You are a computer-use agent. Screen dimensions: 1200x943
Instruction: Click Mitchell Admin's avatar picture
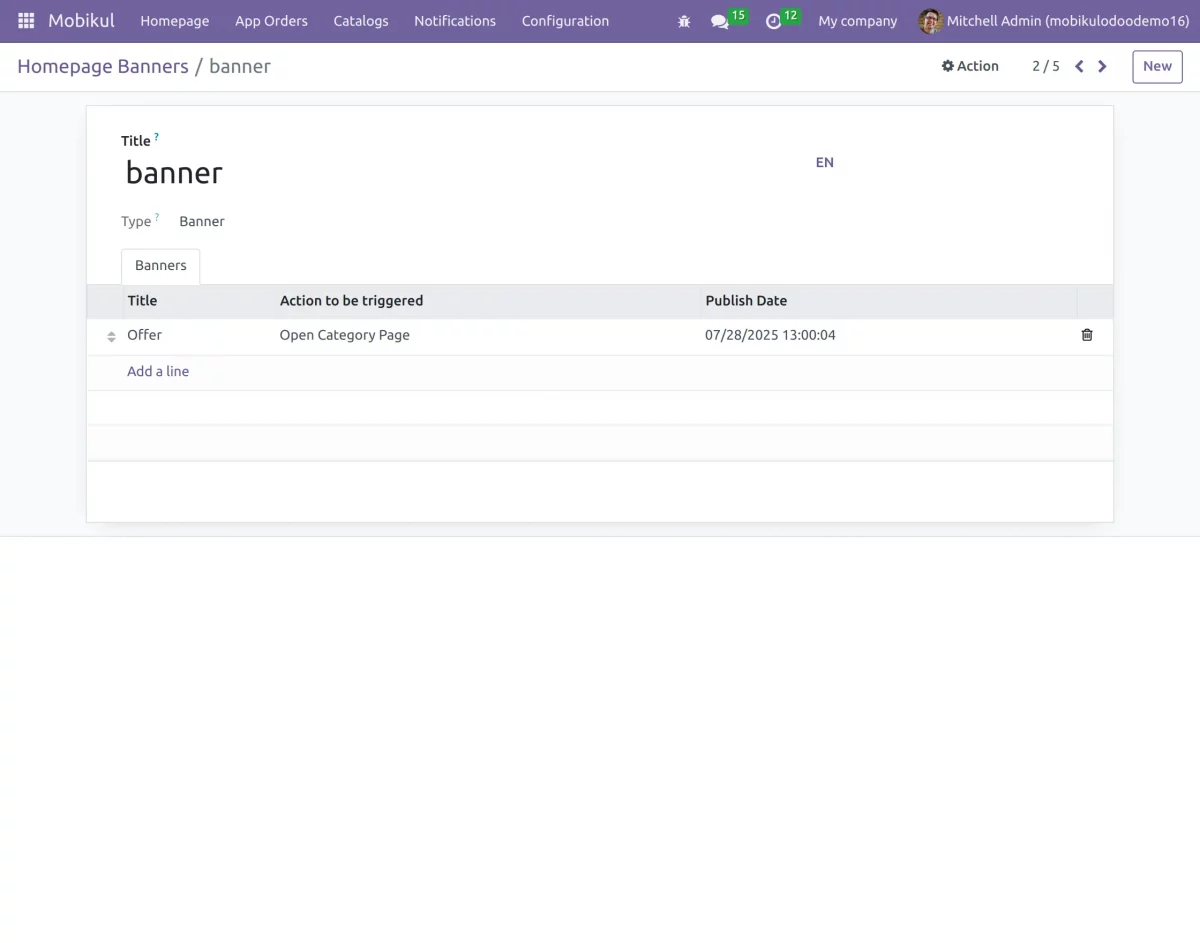930,20
